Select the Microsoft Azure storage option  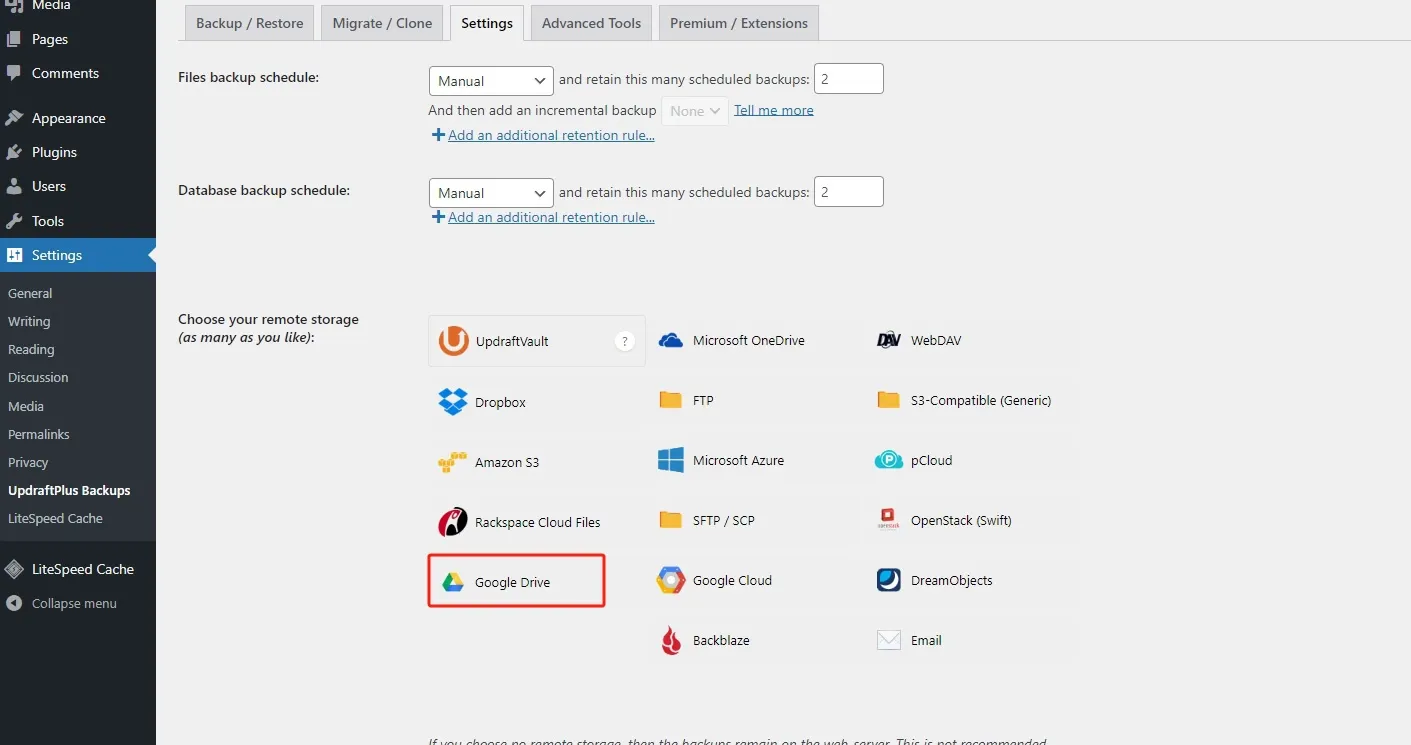click(737, 461)
